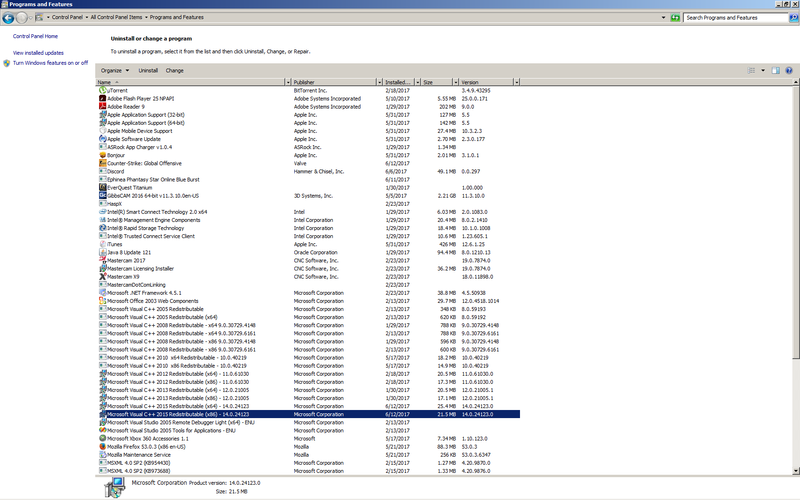Click the Microsoft .NET Framework 4.5.1 icon
Viewport: 800px width, 500px height.
coord(103,293)
